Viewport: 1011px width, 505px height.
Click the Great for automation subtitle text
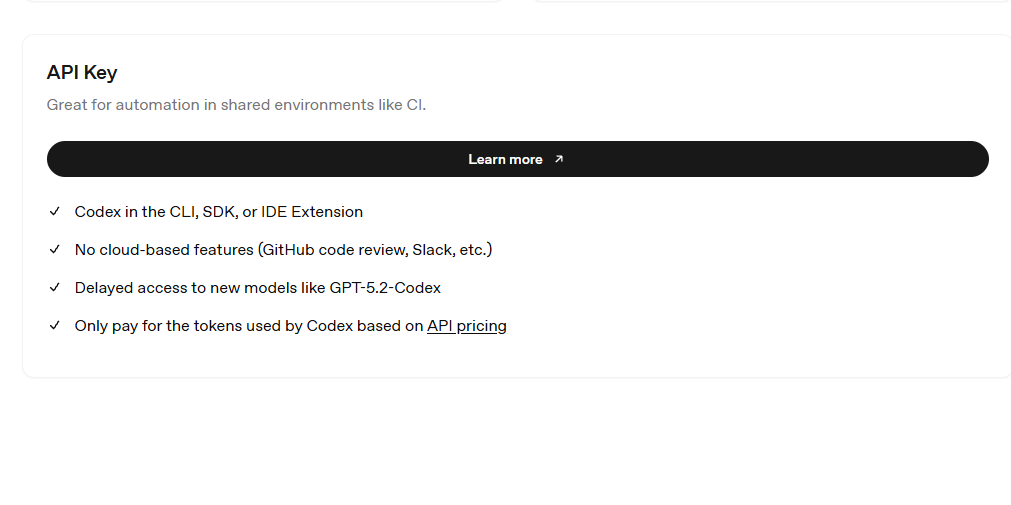pos(236,105)
